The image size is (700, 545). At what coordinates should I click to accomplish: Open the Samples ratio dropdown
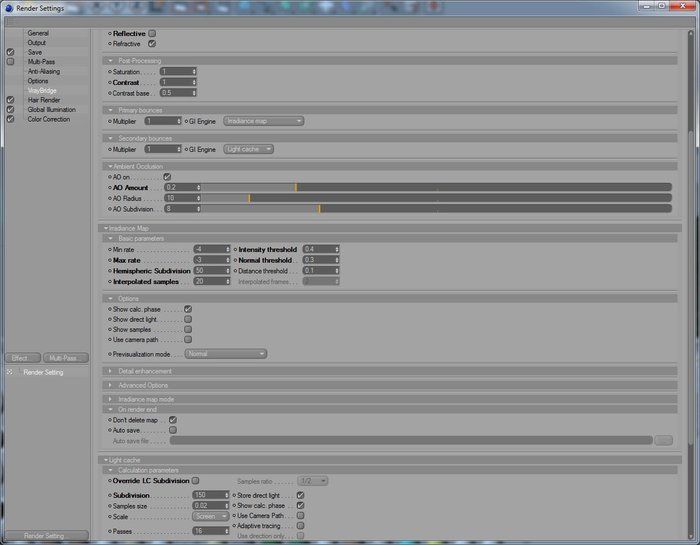[312, 481]
